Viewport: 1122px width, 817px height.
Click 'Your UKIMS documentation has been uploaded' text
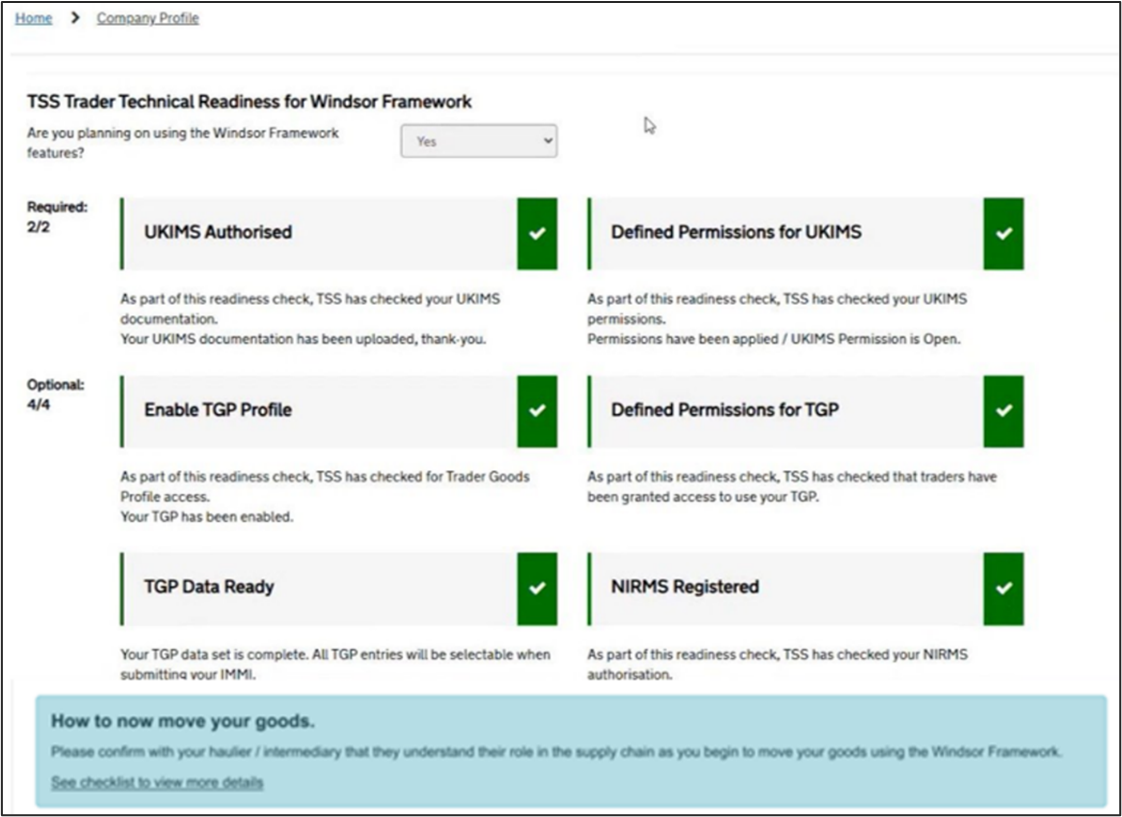click(303, 339)
